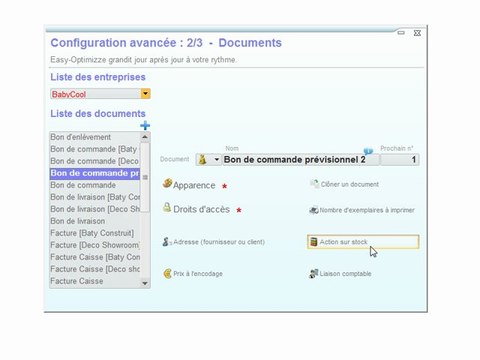Click the document list scrollbar thumb
Viewport: 480px width, 360px height.
(145, 177)
